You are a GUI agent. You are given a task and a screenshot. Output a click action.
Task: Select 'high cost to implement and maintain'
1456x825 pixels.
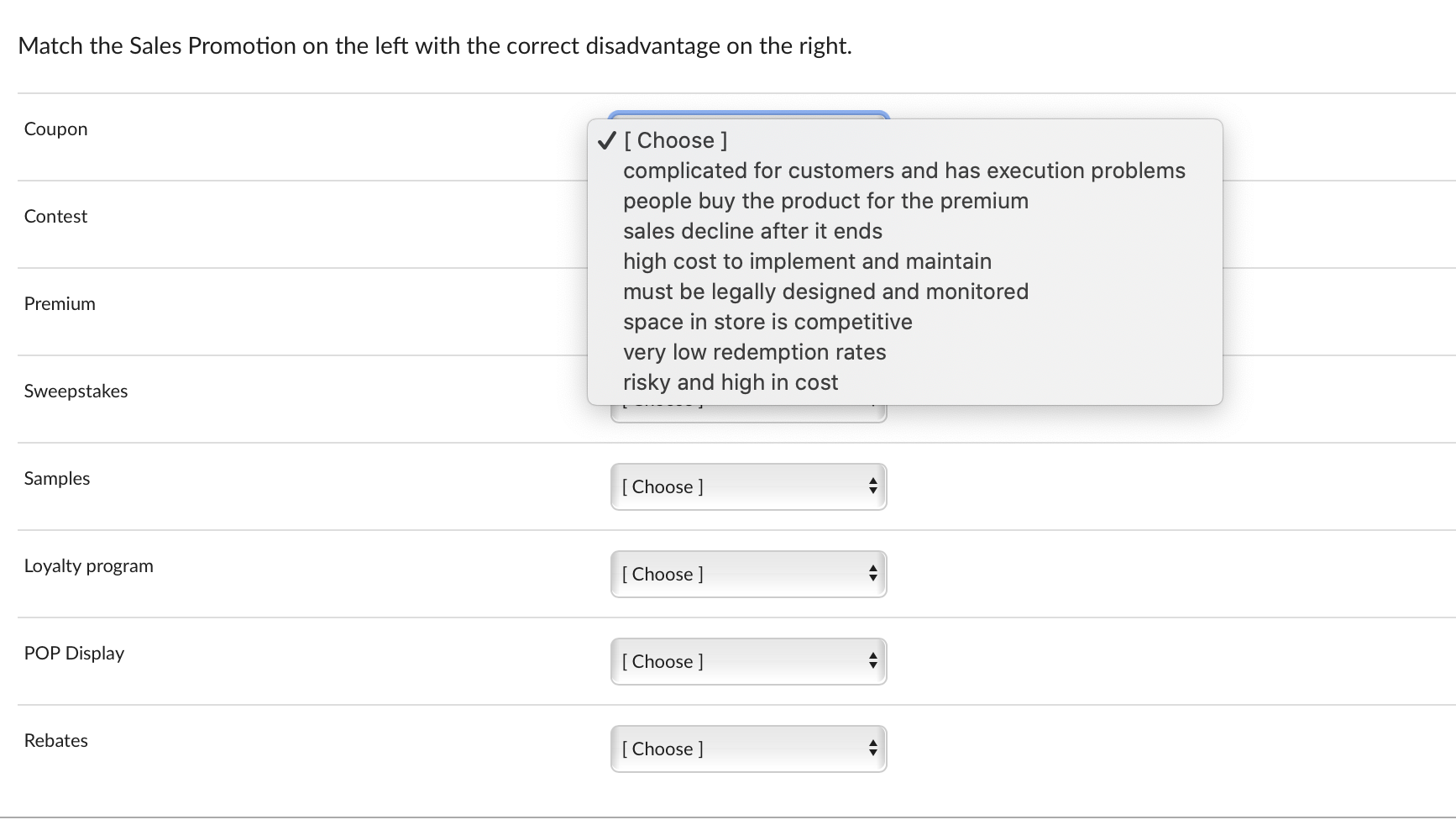click(806, 261)
